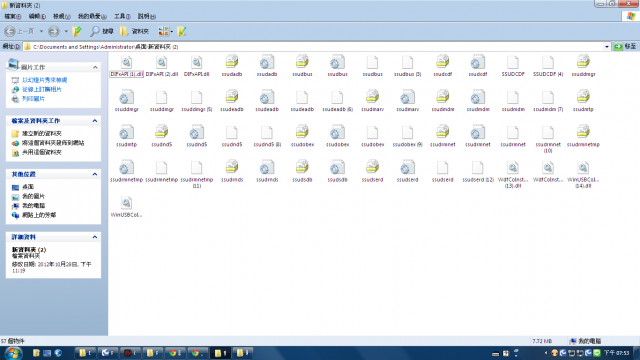Click the 列印圖片 link

point(33,99)
